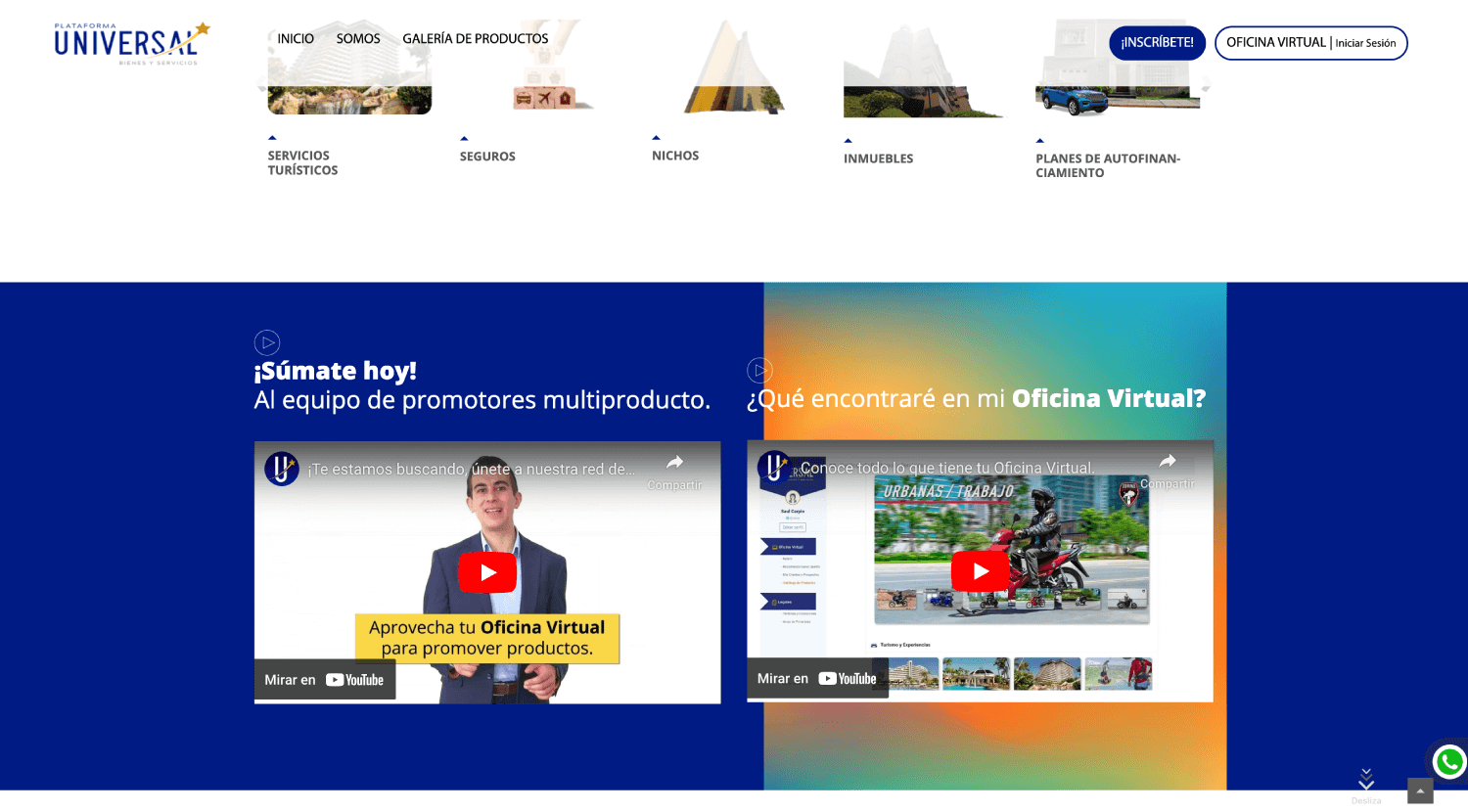Click 'Al equipo de promotores multiproducto.' text
This screenshot has height=812, width=1468.
[x=482, y=400]
